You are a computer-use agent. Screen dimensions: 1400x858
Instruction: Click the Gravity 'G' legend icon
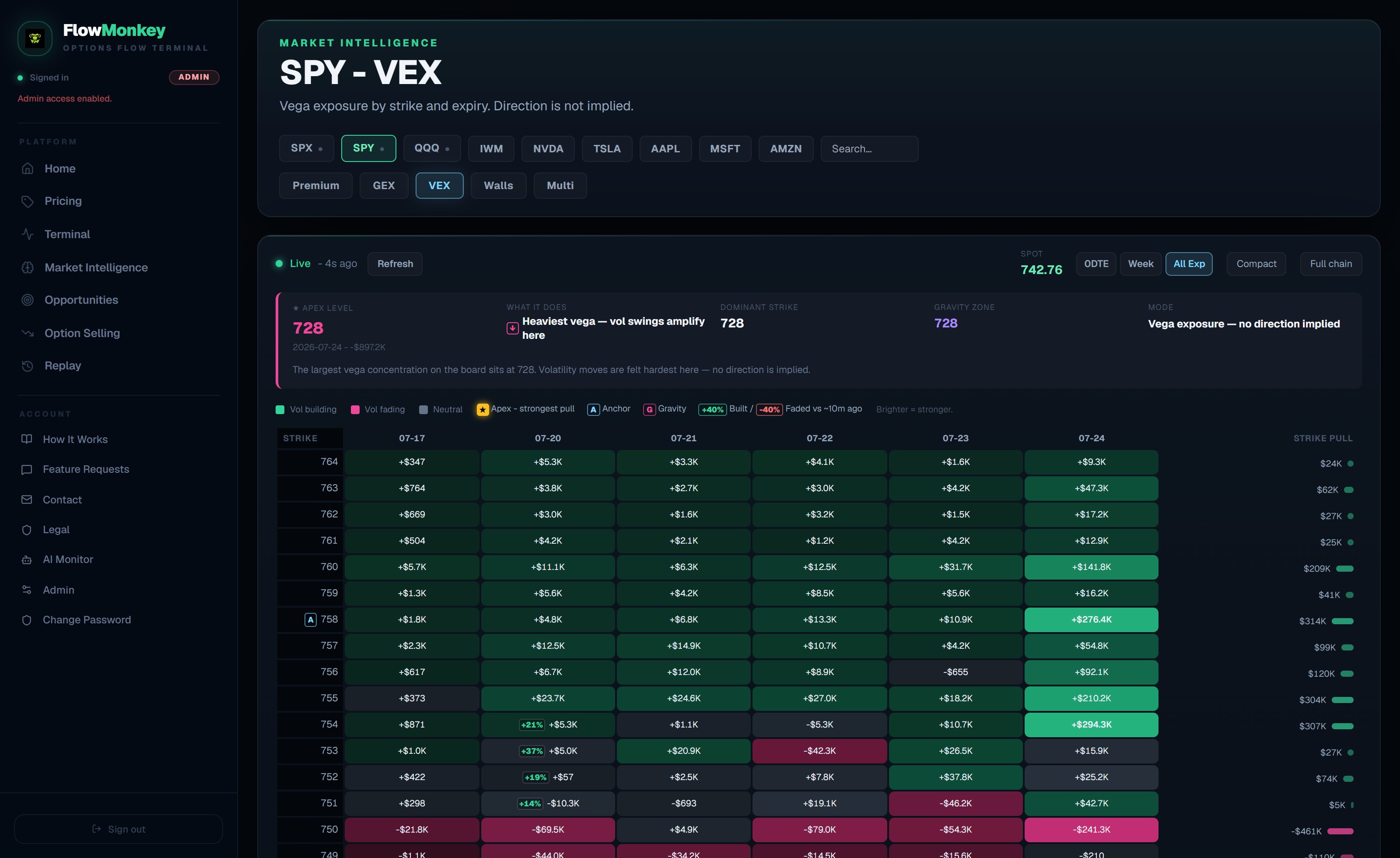649,409
